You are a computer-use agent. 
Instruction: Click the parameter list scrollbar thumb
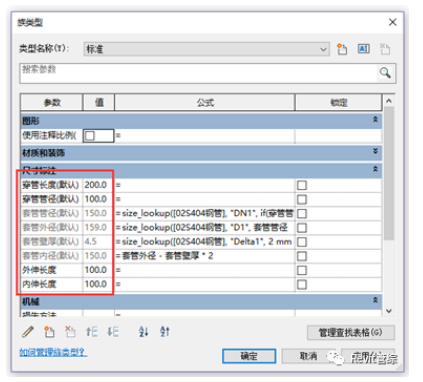coord(389,173)
